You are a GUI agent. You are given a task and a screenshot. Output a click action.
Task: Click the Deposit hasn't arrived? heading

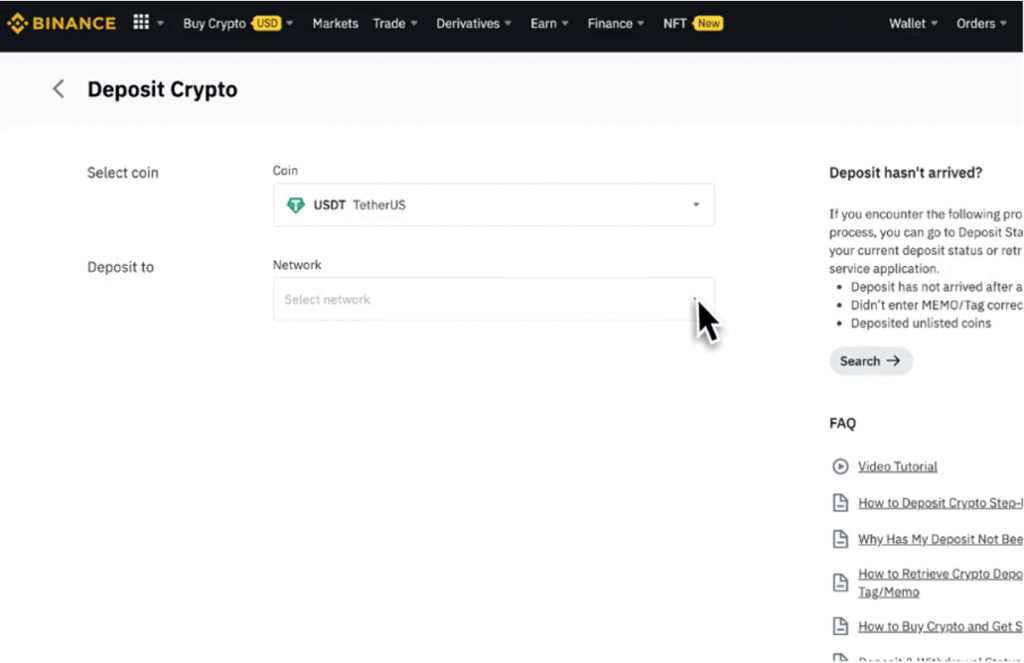pos(906,173)
